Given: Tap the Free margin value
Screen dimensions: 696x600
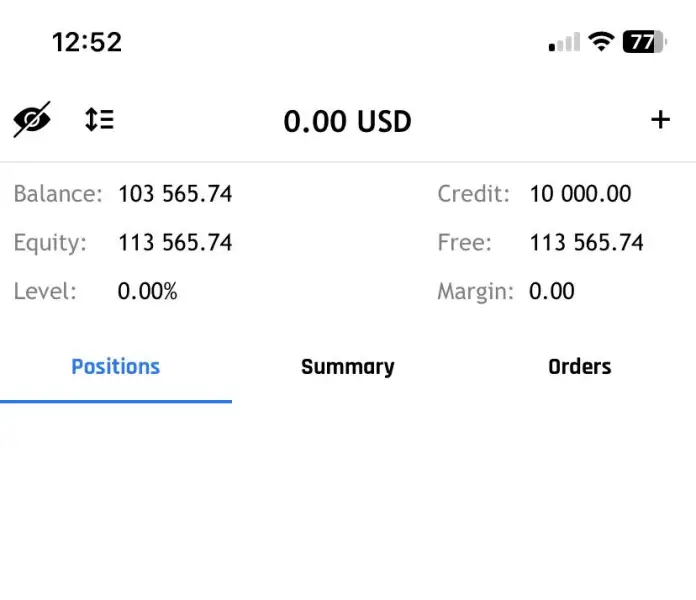Looking at the screenshot, I should pos(586,243).
